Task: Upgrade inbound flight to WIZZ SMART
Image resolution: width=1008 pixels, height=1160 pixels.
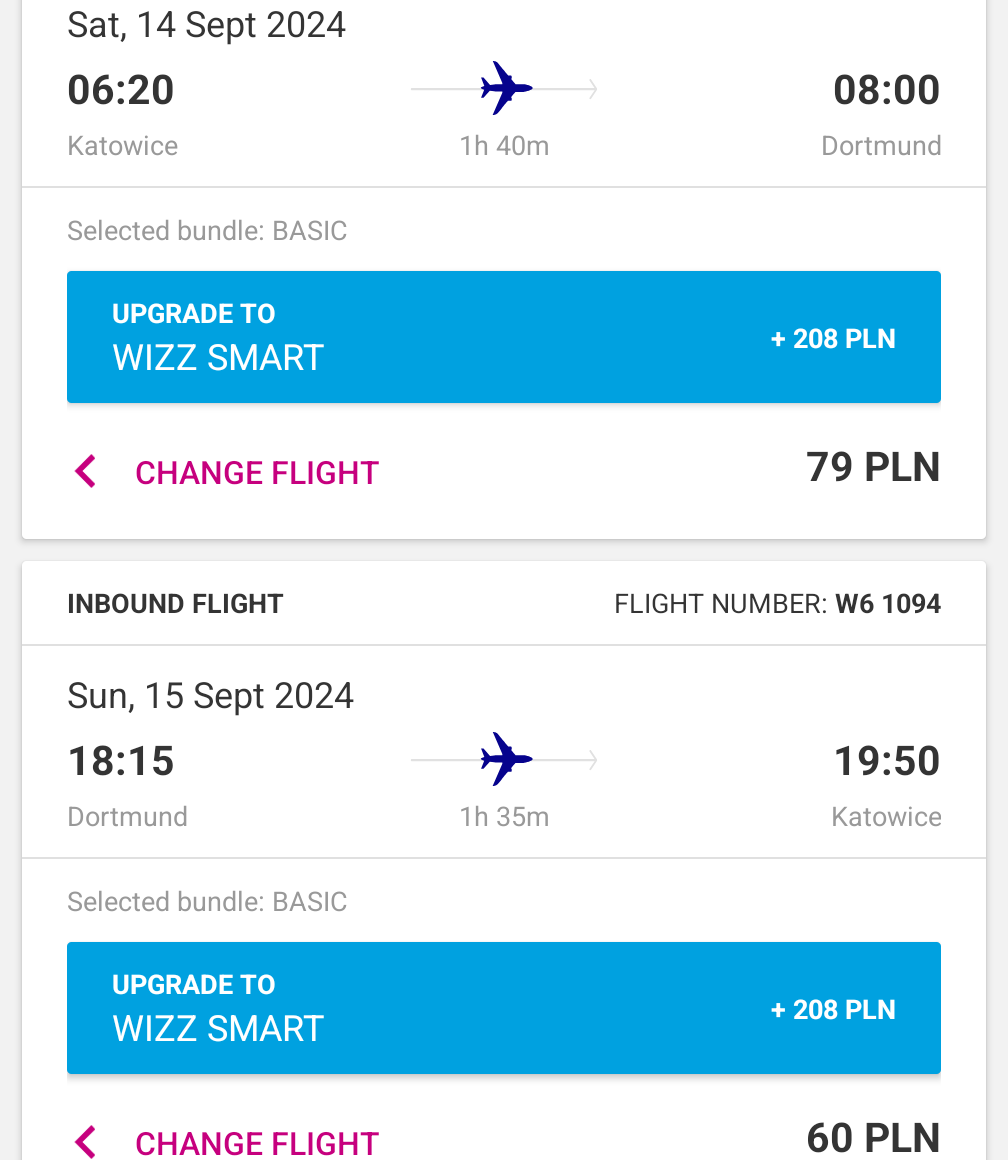Action: coord(504,1008)
